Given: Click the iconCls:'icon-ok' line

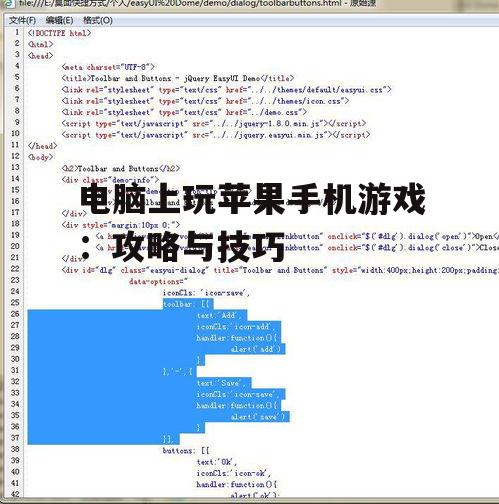Looking at the screenshot, I should tap(234, 473).
